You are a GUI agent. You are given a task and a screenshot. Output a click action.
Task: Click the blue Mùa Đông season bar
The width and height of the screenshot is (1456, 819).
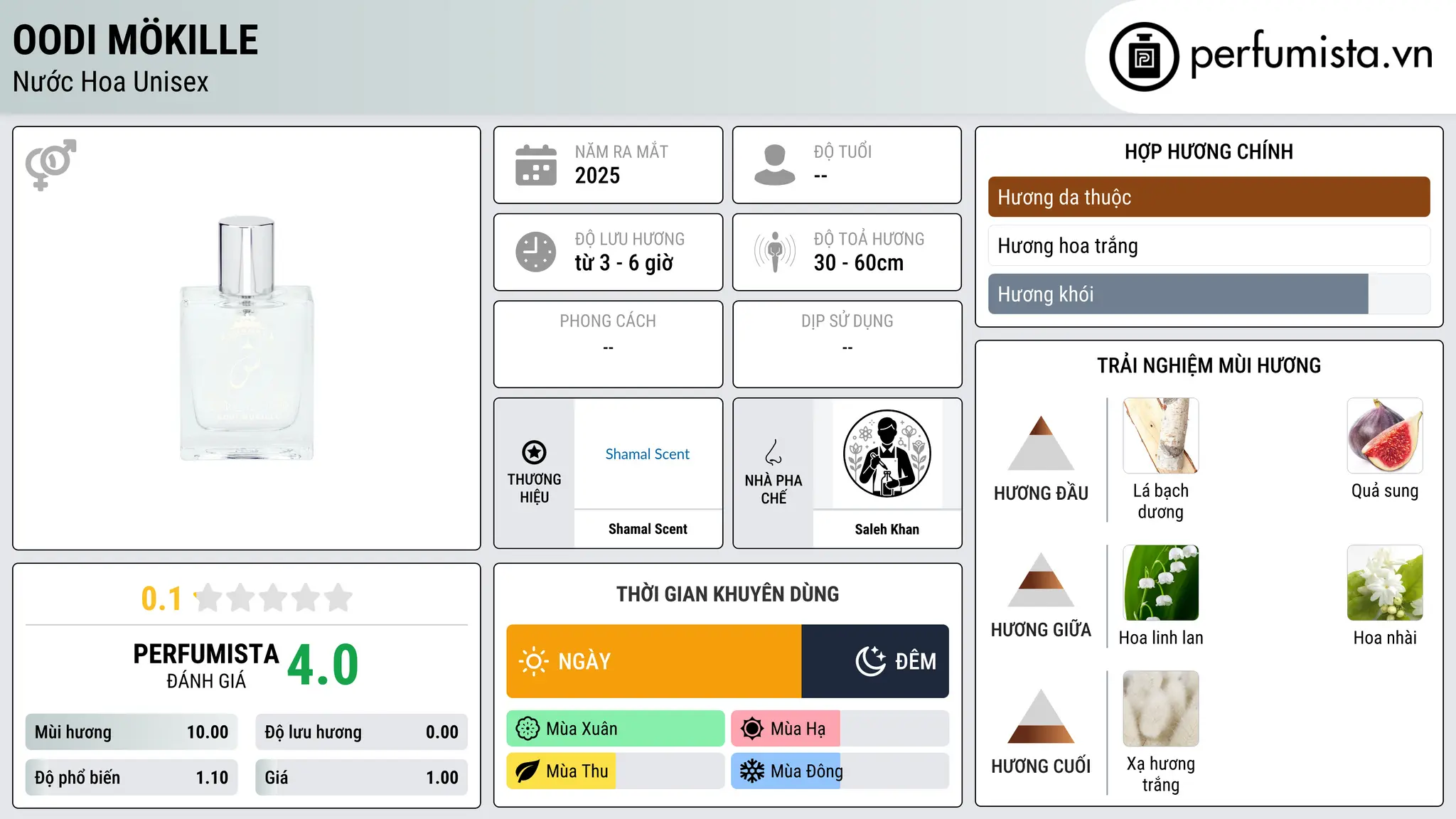coord(840,771)
